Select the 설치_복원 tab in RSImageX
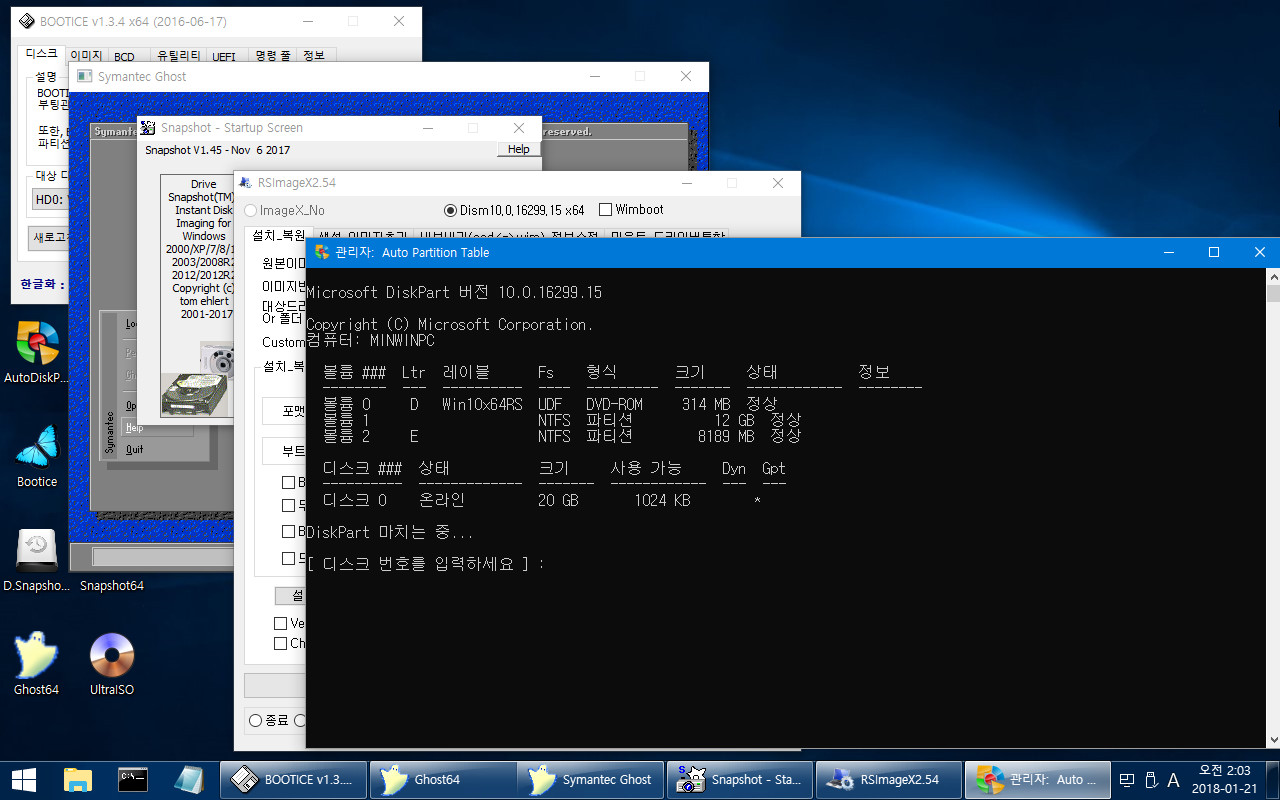Viewport: 1280px width, 800px height. 278,236
